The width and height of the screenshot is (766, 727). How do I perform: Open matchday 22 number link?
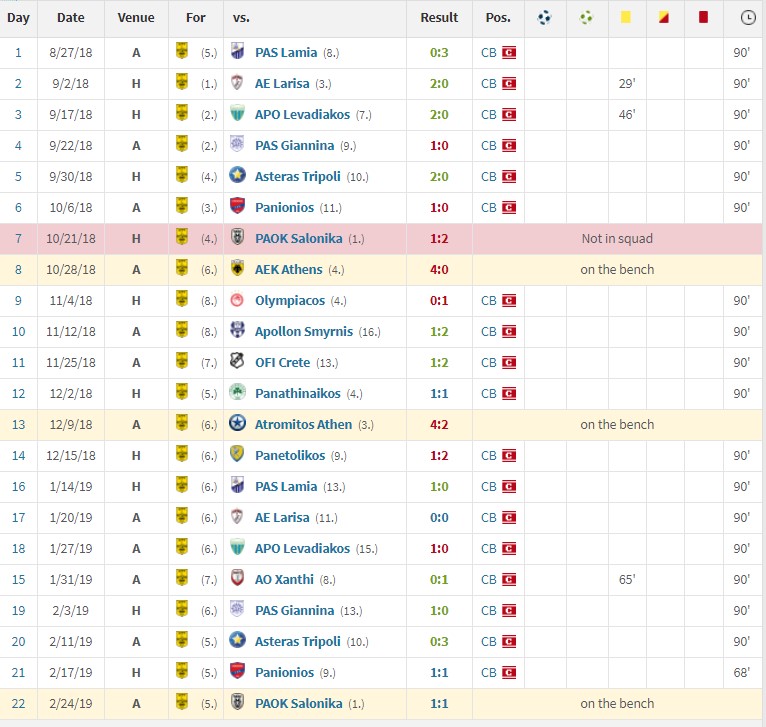click(x=18, y=704)
